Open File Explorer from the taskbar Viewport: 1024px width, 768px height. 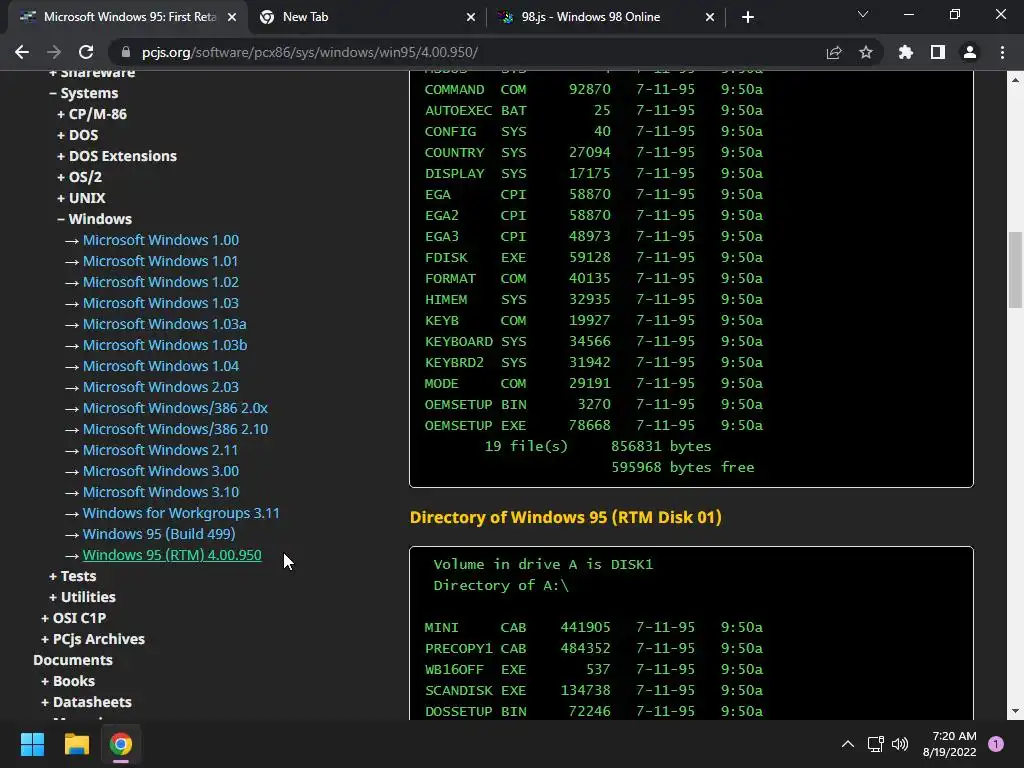coord(76,744)
